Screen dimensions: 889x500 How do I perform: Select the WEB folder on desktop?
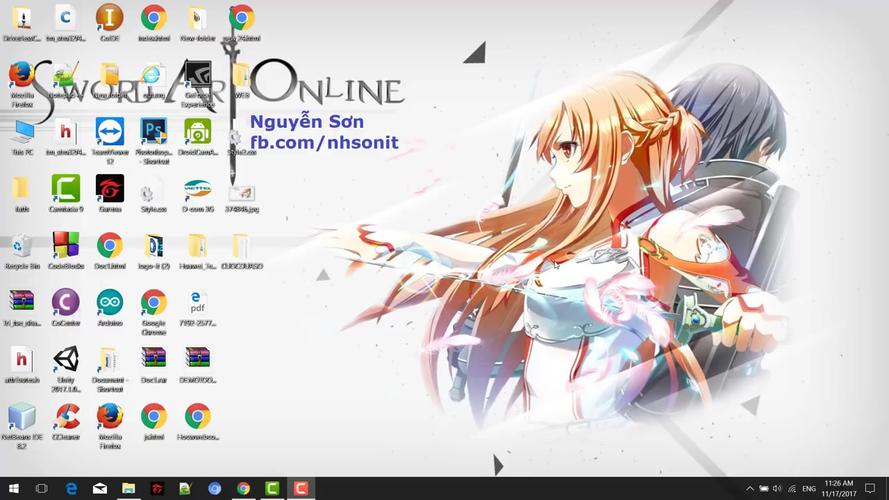240,75
